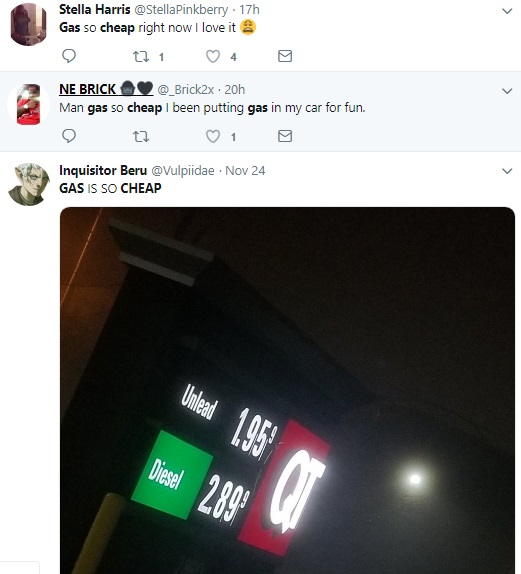Open dropdown menu on Inquisitor Beru's tweet

point(507,171)
